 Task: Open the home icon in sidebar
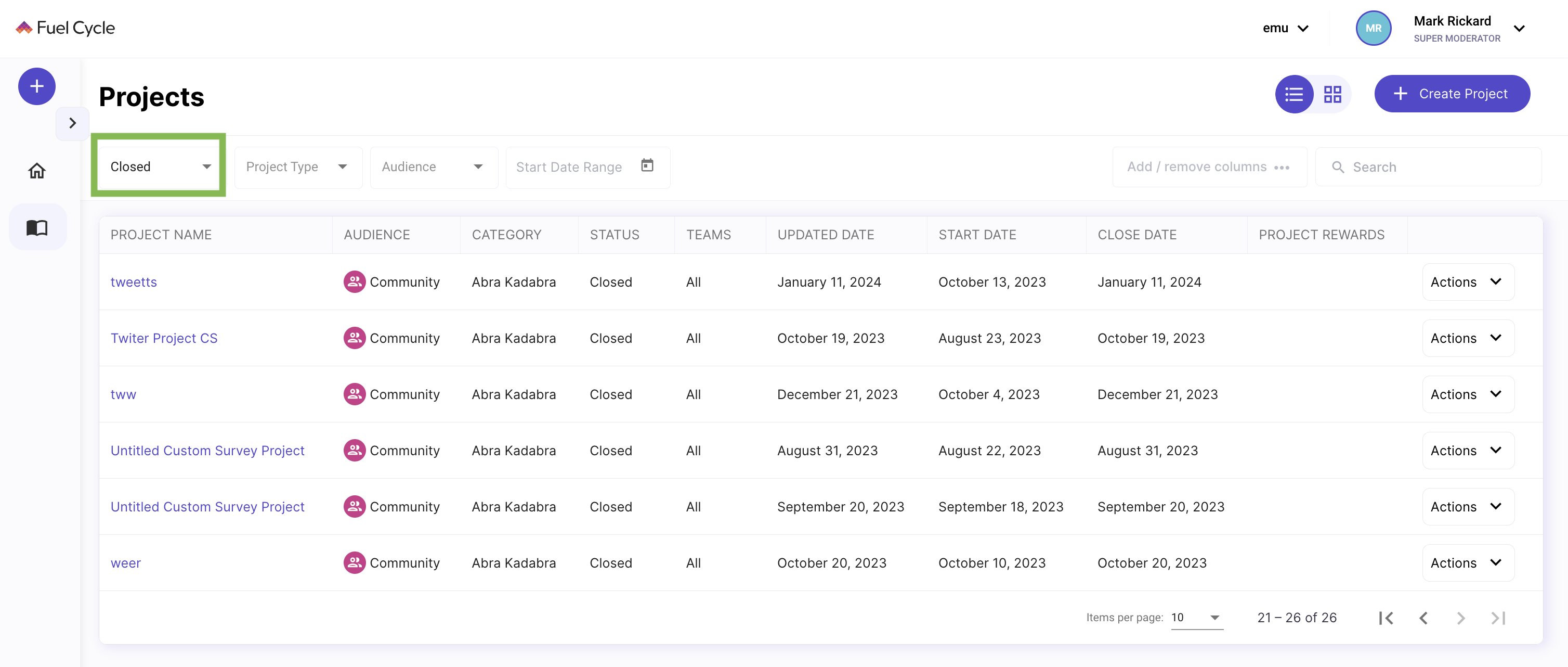click(36, 171)
